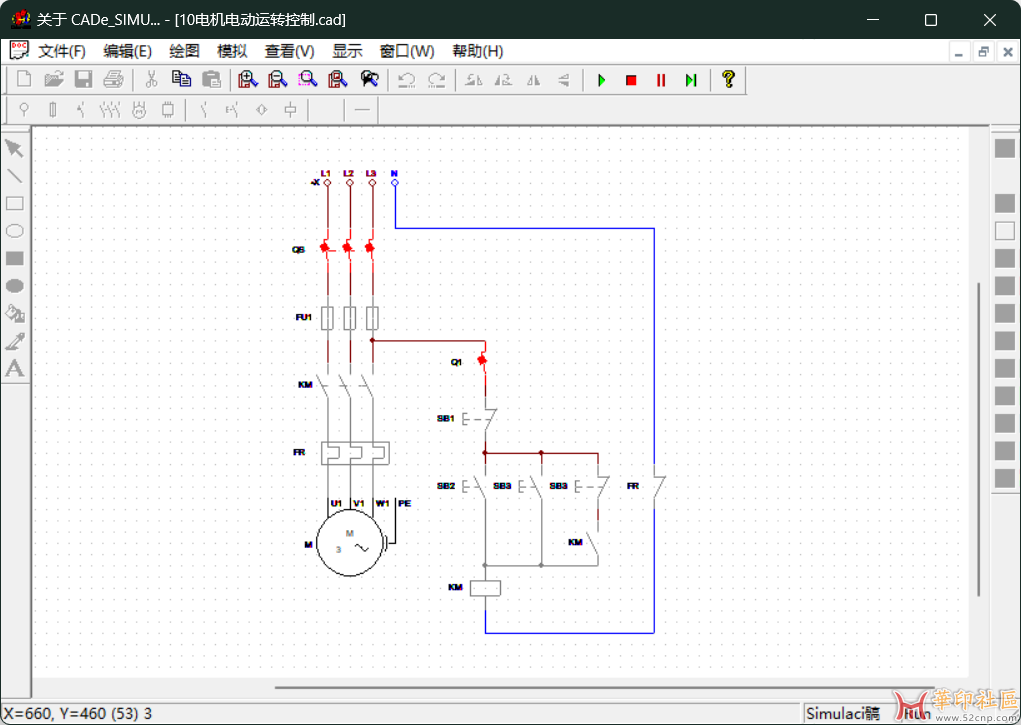
Task: Toggle the Q1 breaker in the control circuit
Action: coord(483,360)
